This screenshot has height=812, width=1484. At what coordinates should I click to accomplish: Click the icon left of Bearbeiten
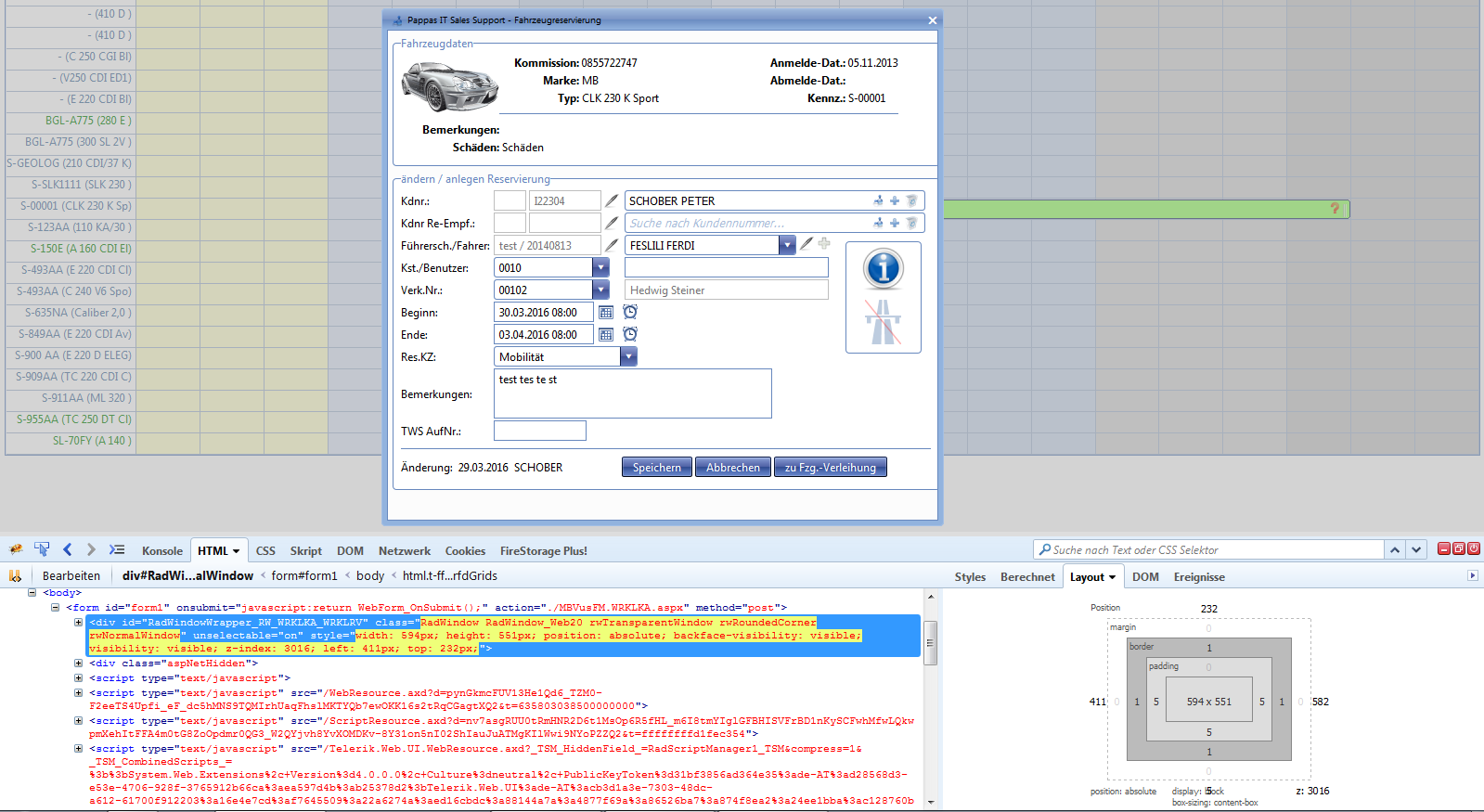(15, 575)
